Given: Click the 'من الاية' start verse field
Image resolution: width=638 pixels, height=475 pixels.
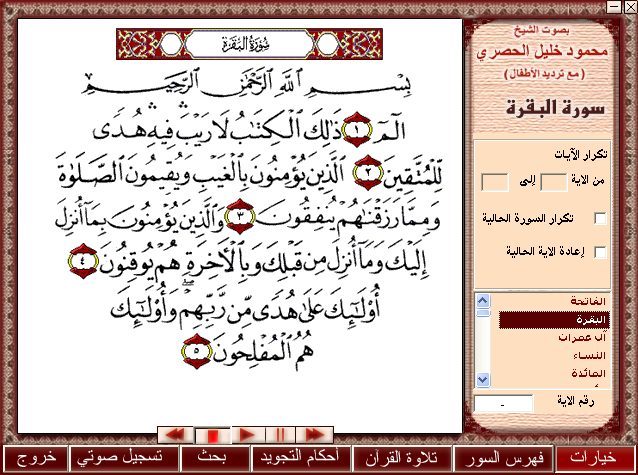Looking at the screenshot, I should point(552,181).
